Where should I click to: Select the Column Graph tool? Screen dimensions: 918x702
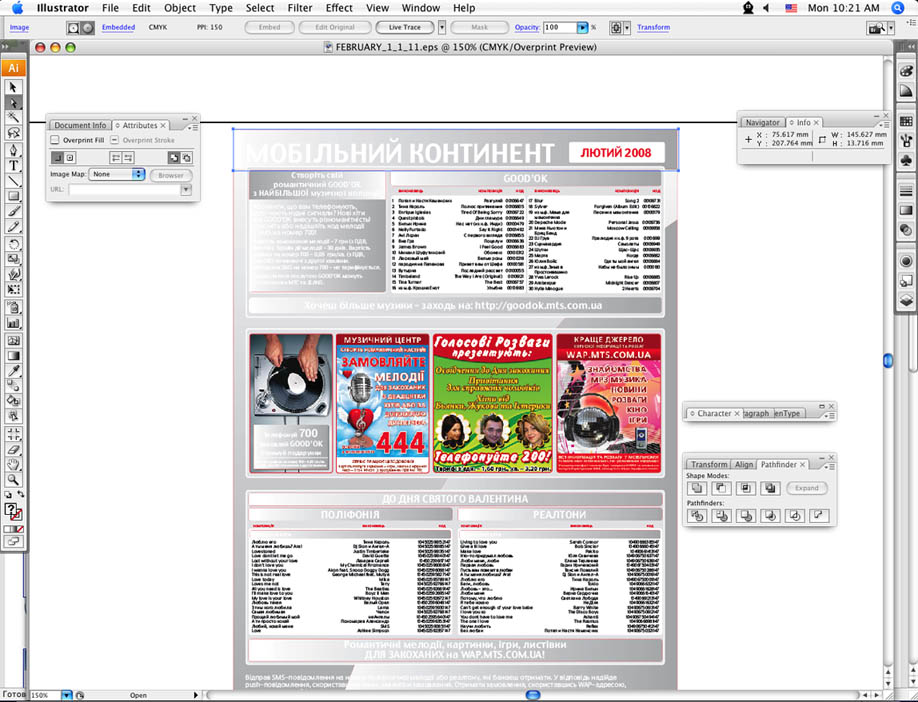13,323
